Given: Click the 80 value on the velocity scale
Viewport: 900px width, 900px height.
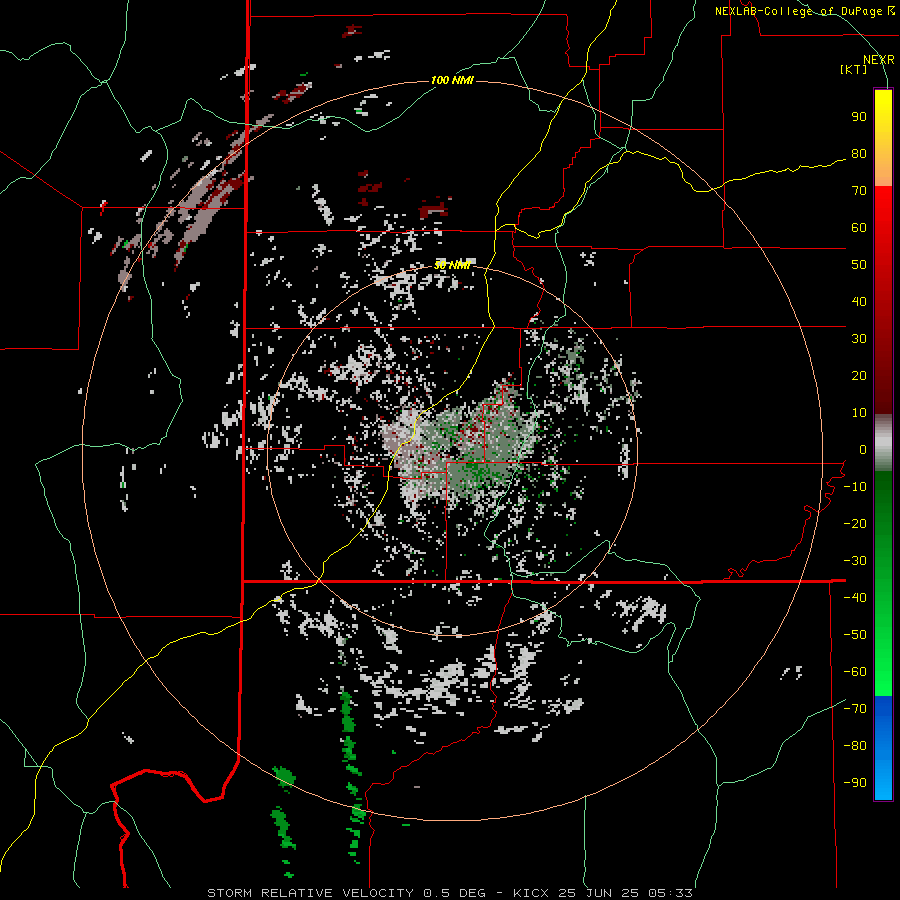Looking at the screenshot, I should 859,154.
